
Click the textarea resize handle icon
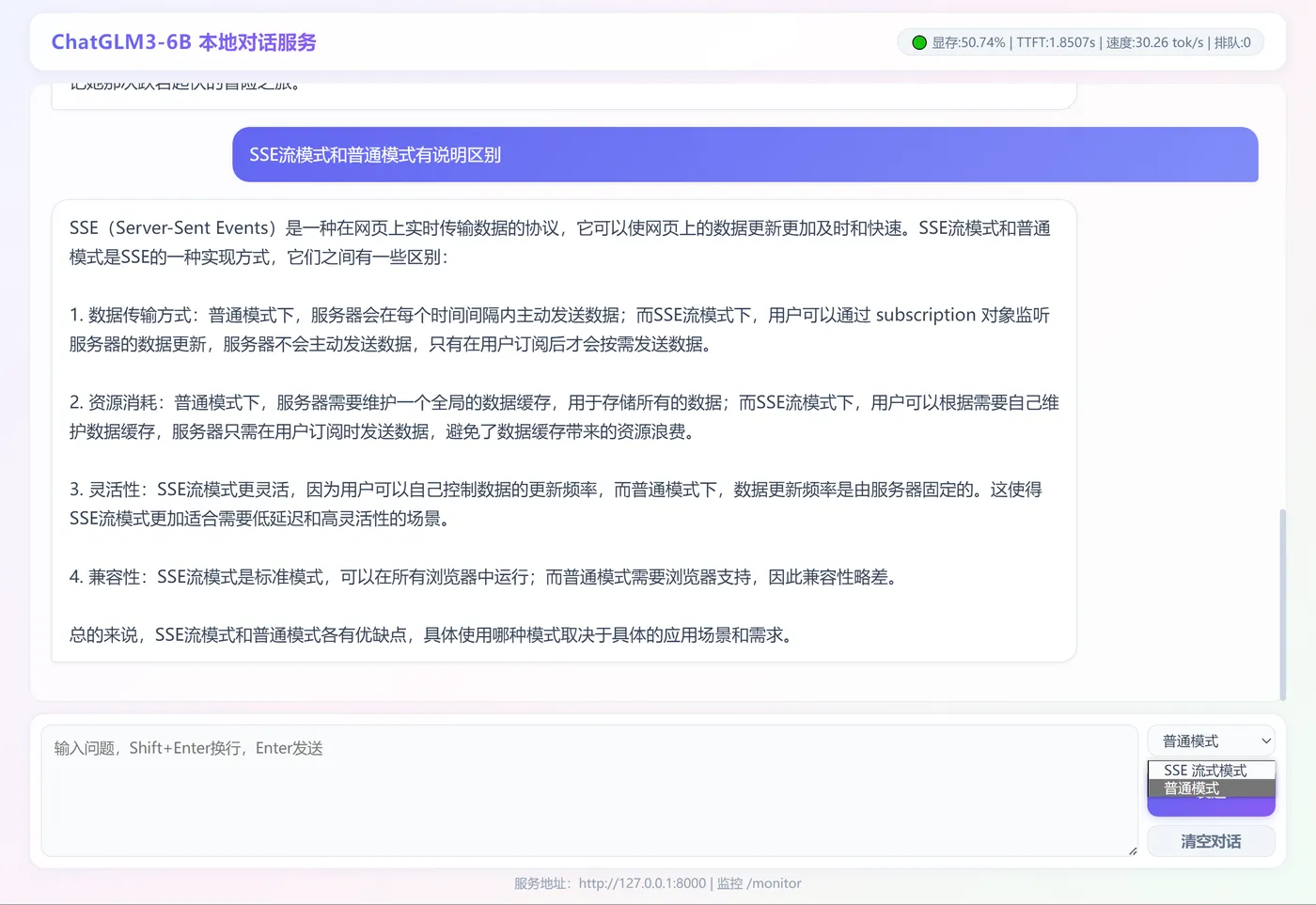pos(1132,850)
